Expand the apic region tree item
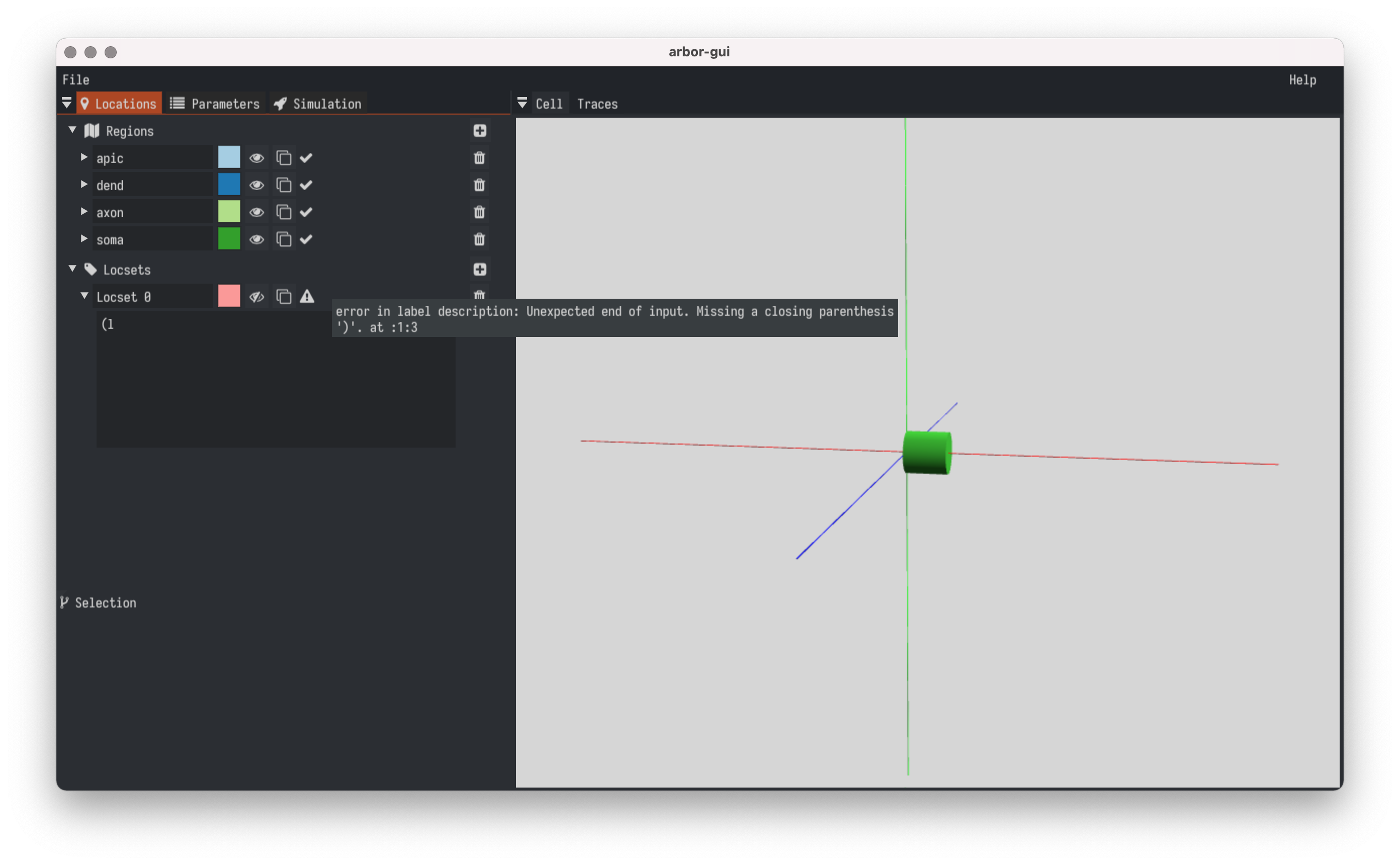The height and width of the screenshot is (865, 1400). tap(85, 157)
